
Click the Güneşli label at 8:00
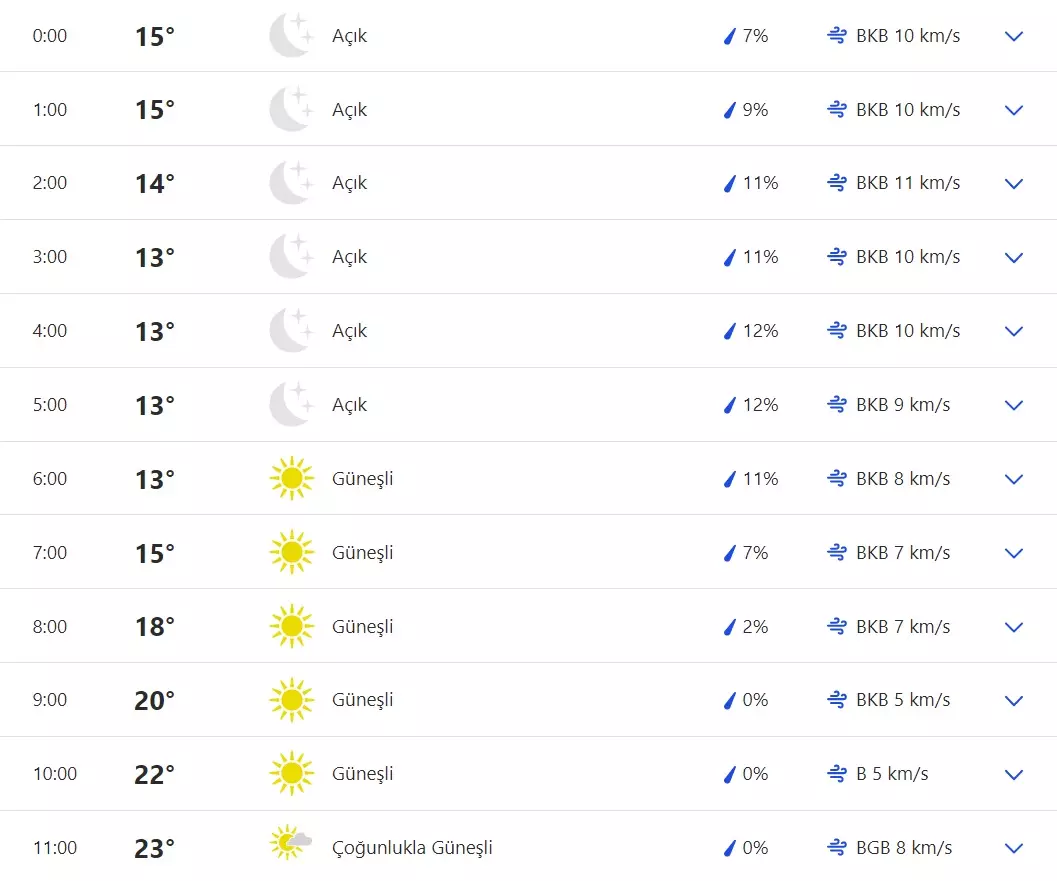coord(362,627)
